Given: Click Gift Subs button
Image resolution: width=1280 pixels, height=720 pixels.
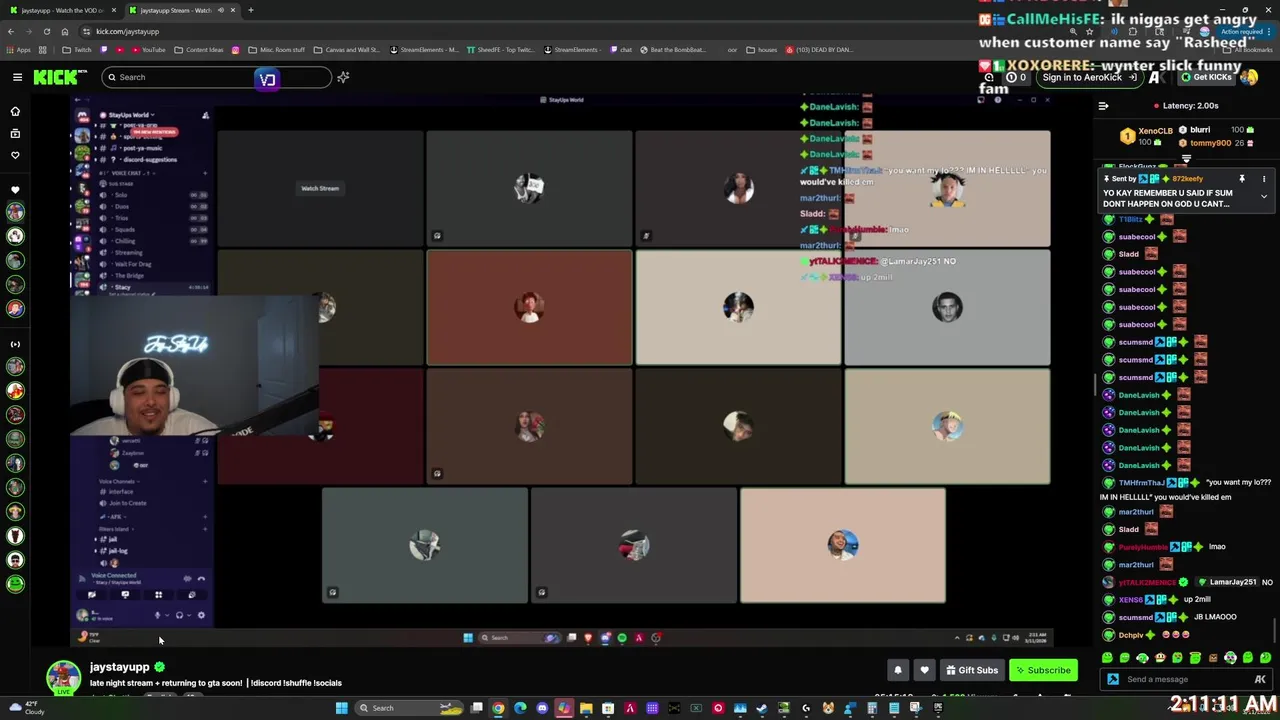Looking at the screenshot, I should click(x=970, y=670).
